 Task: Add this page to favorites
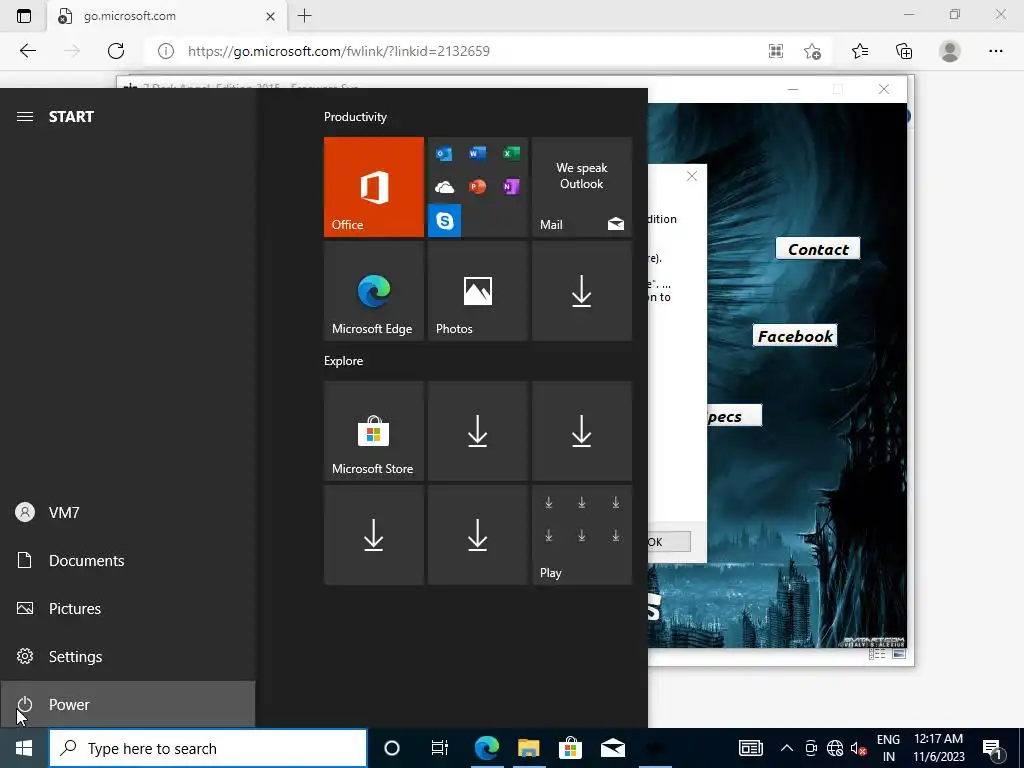(812, 51)
